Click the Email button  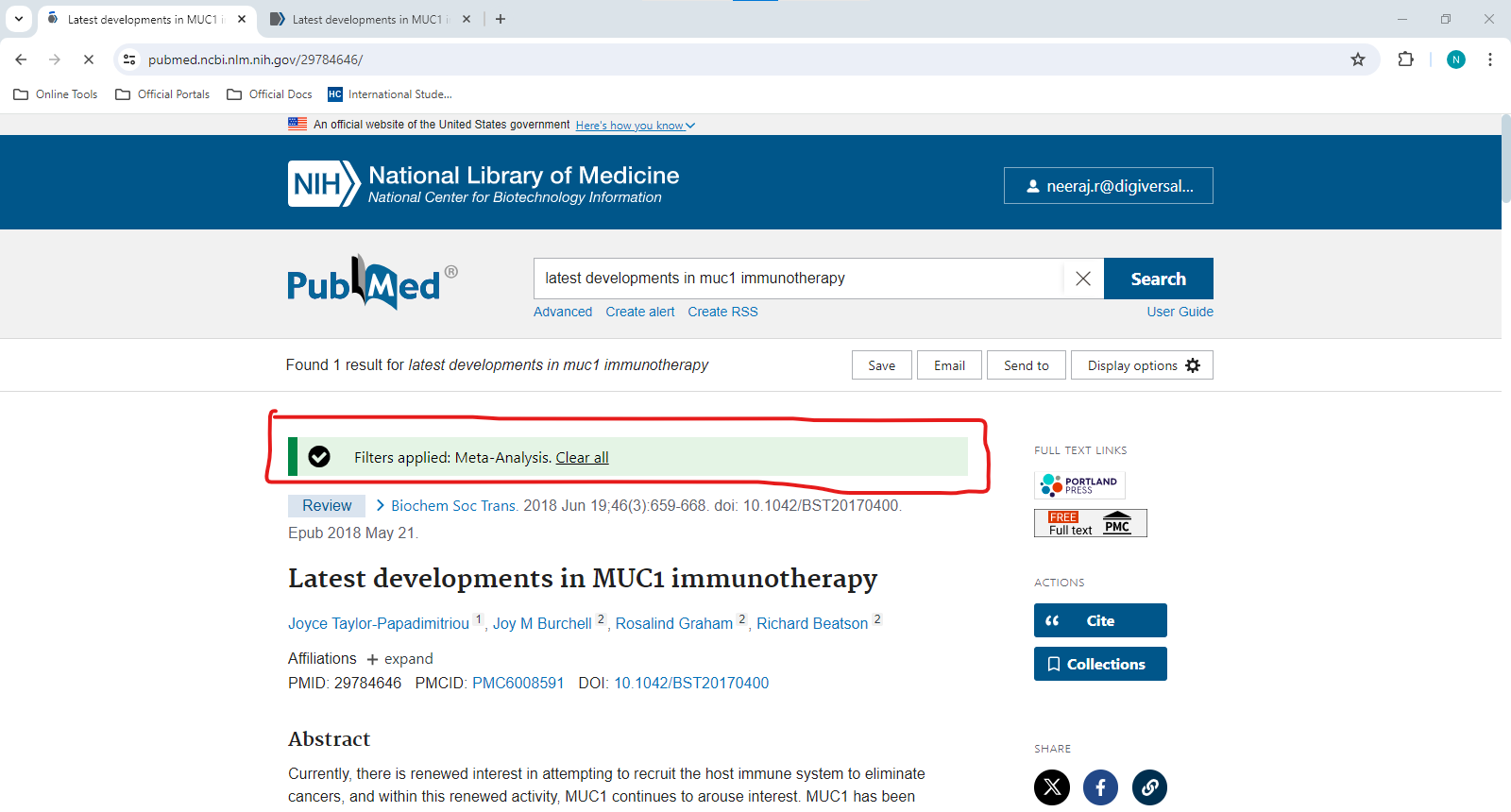tap(949, 365)
